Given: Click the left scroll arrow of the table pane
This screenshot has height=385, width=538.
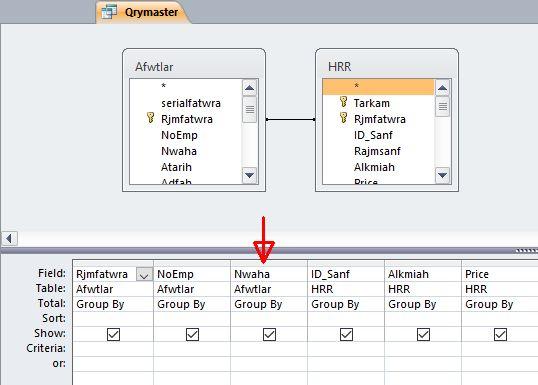Looking at the screenshot, I should click(9, 238).
